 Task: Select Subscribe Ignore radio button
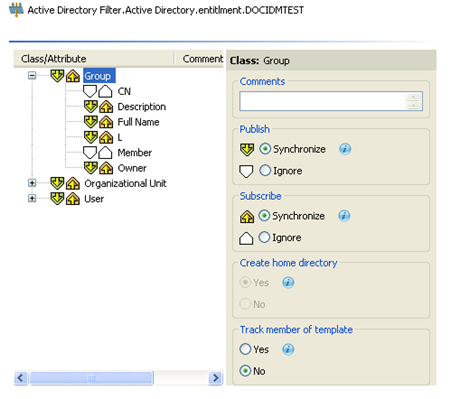click(x=264, y=237)
